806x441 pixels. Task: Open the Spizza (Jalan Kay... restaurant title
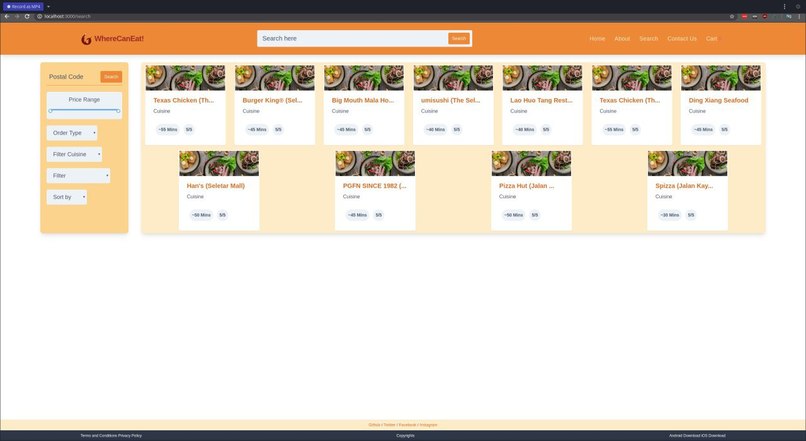pos(684,186)
